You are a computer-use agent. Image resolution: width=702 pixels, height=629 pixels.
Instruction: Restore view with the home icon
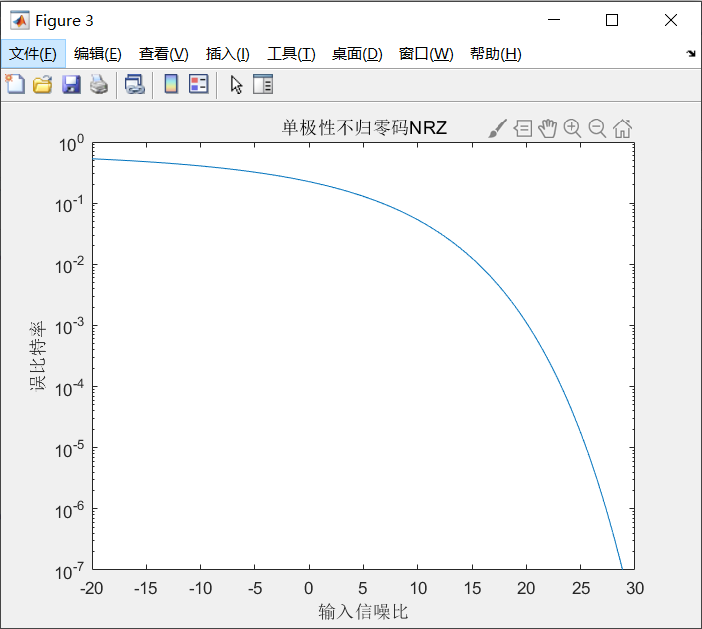(622, 129)
